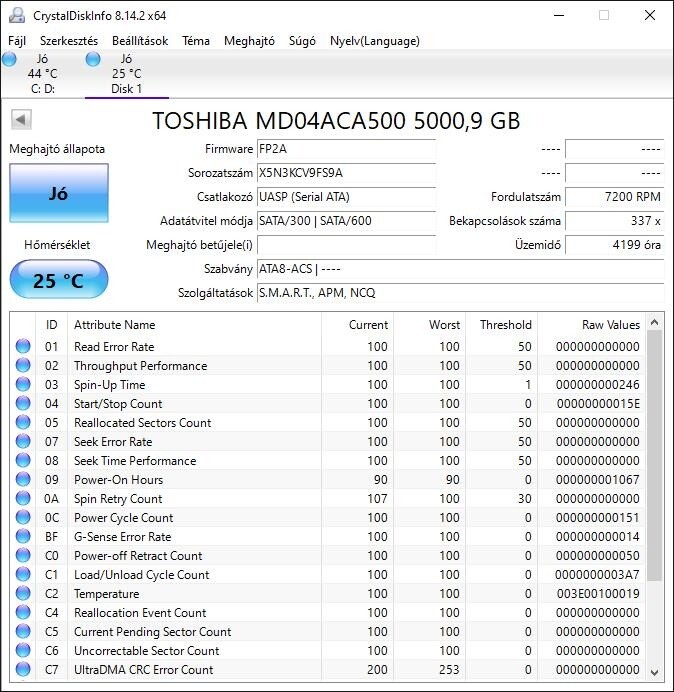Open the Fájl menu
Viewport: 674px width, 692px height.
tap(17, 41)
